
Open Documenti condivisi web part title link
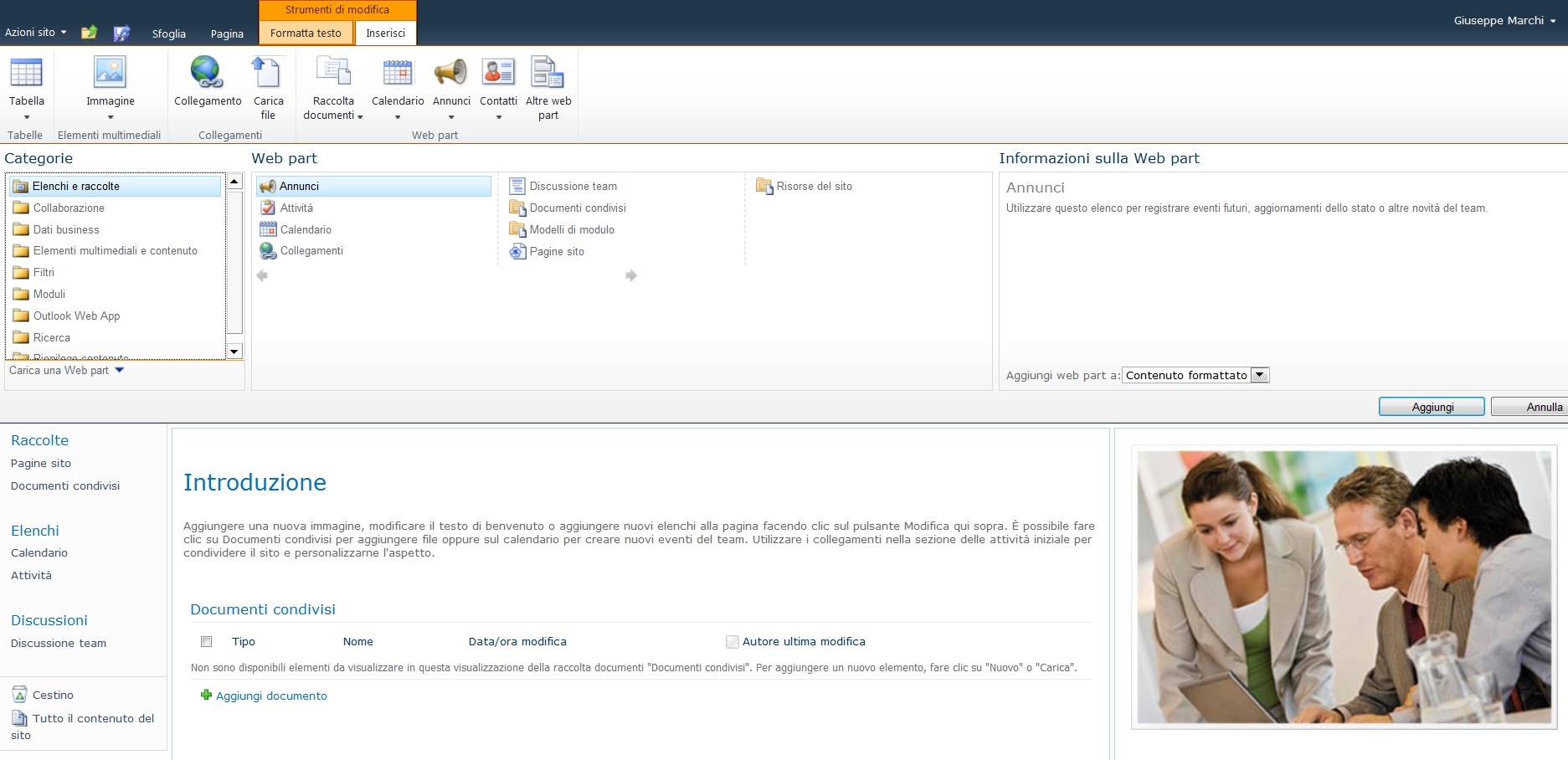263,609
